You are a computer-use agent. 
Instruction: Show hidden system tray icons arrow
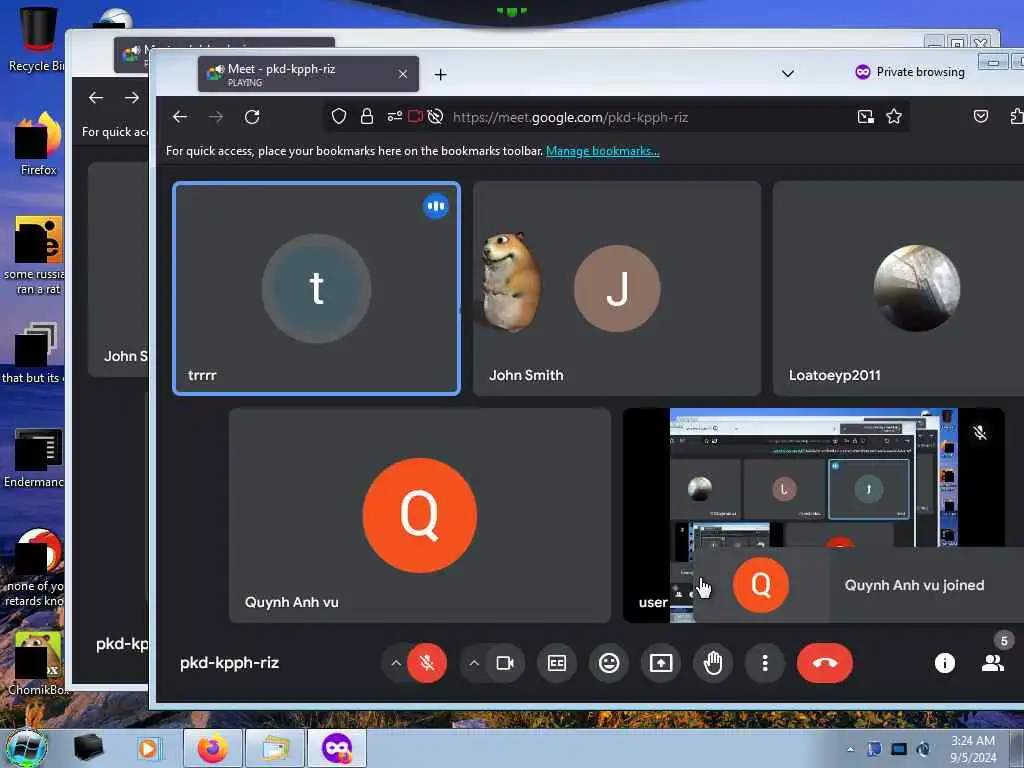point(850,749)
